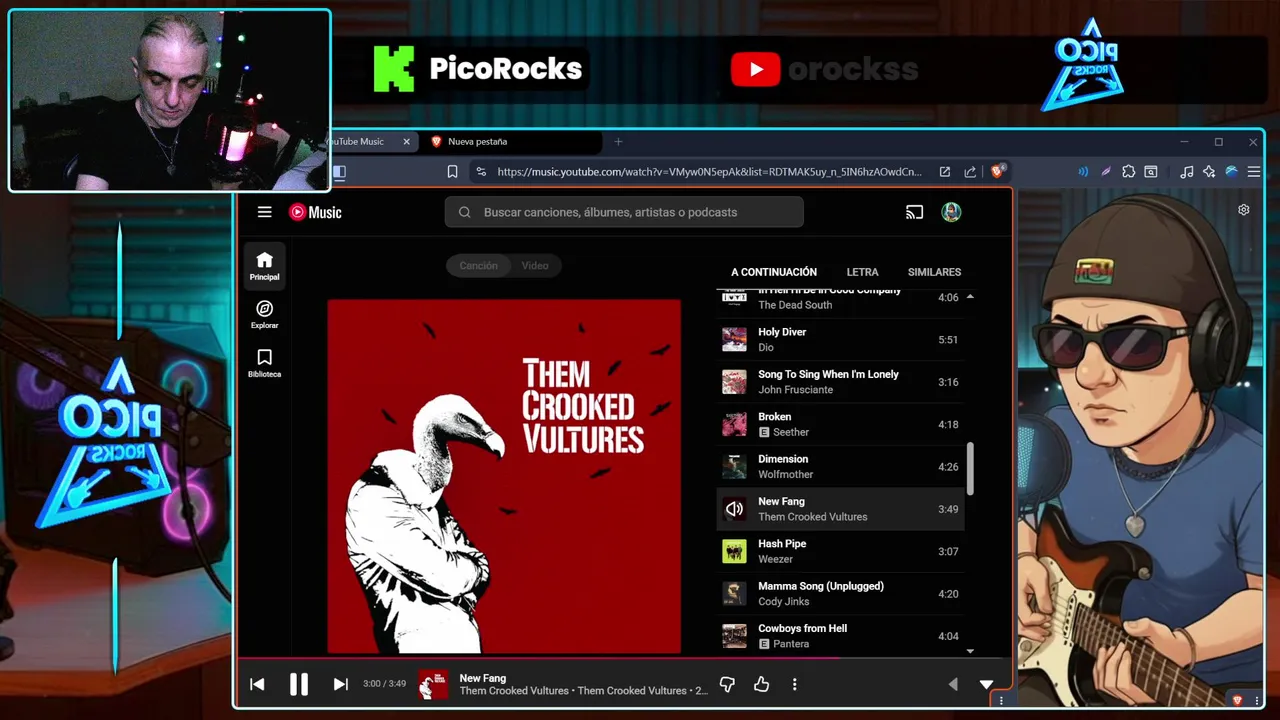
Task: Select the A CONTINUACIÓN tab
Action: coord(774,272)
